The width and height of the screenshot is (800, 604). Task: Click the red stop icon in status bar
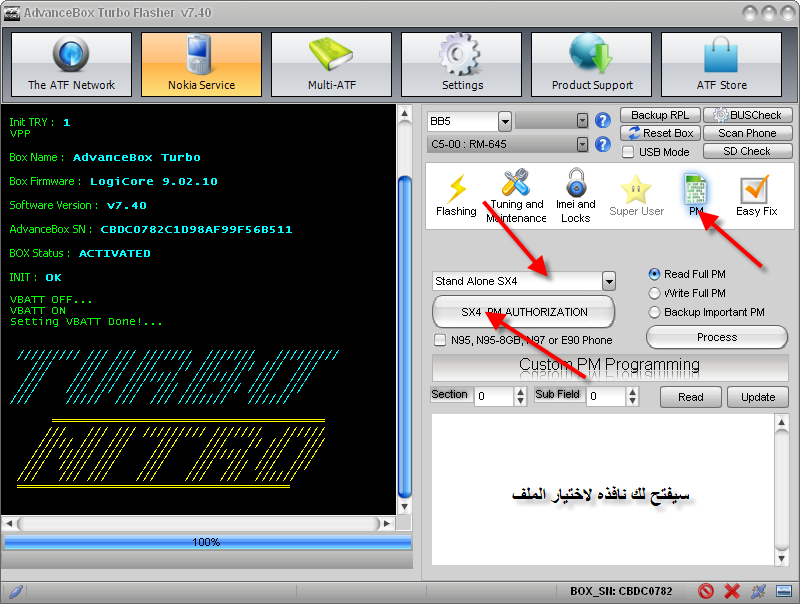(x=706, y=591)
